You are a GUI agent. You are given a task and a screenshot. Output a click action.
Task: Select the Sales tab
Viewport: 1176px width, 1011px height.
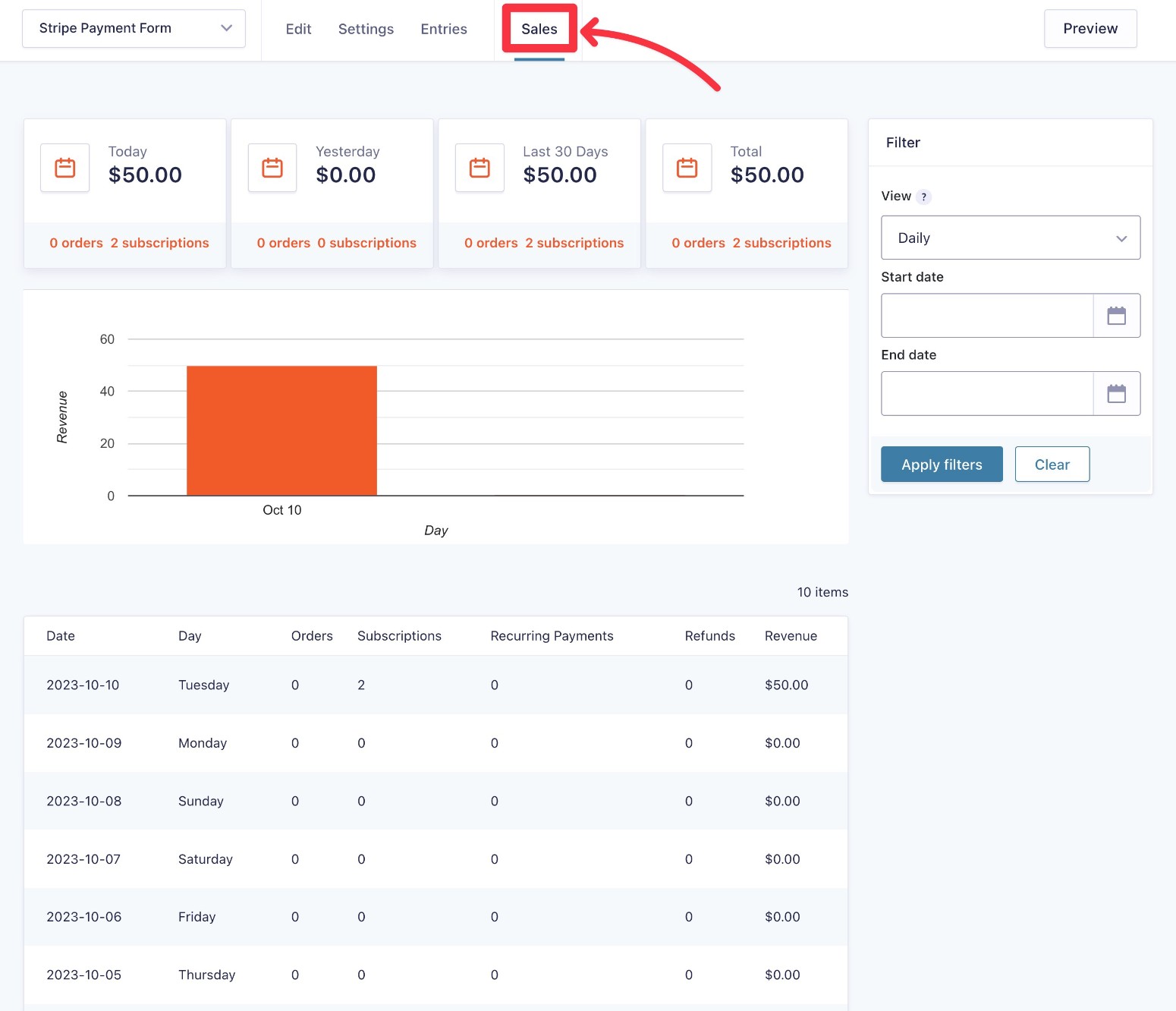(539, 29)
